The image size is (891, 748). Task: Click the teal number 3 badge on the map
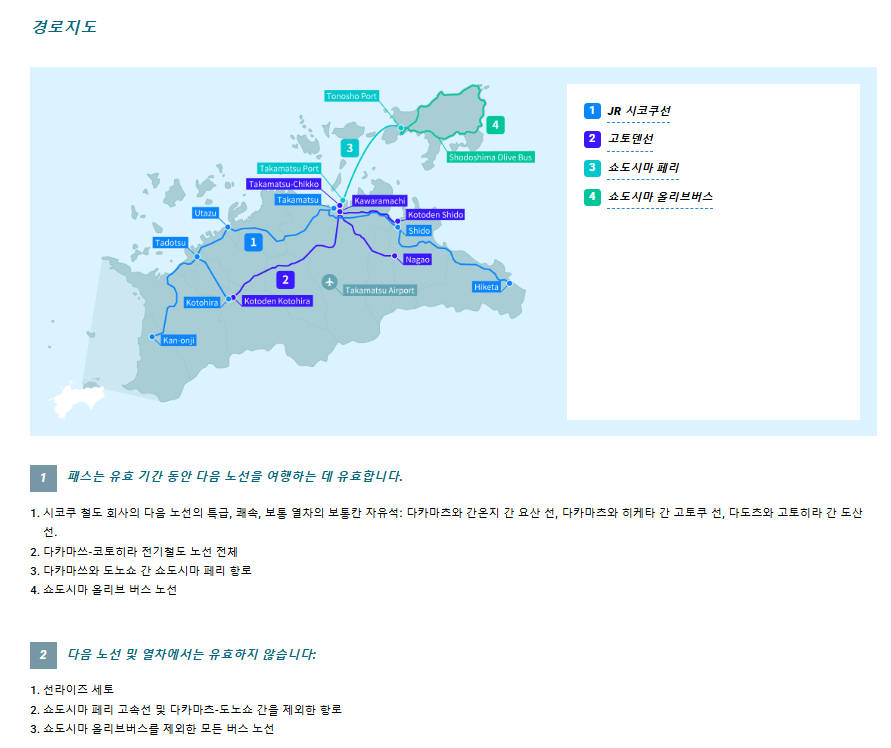tap(348, 147)
